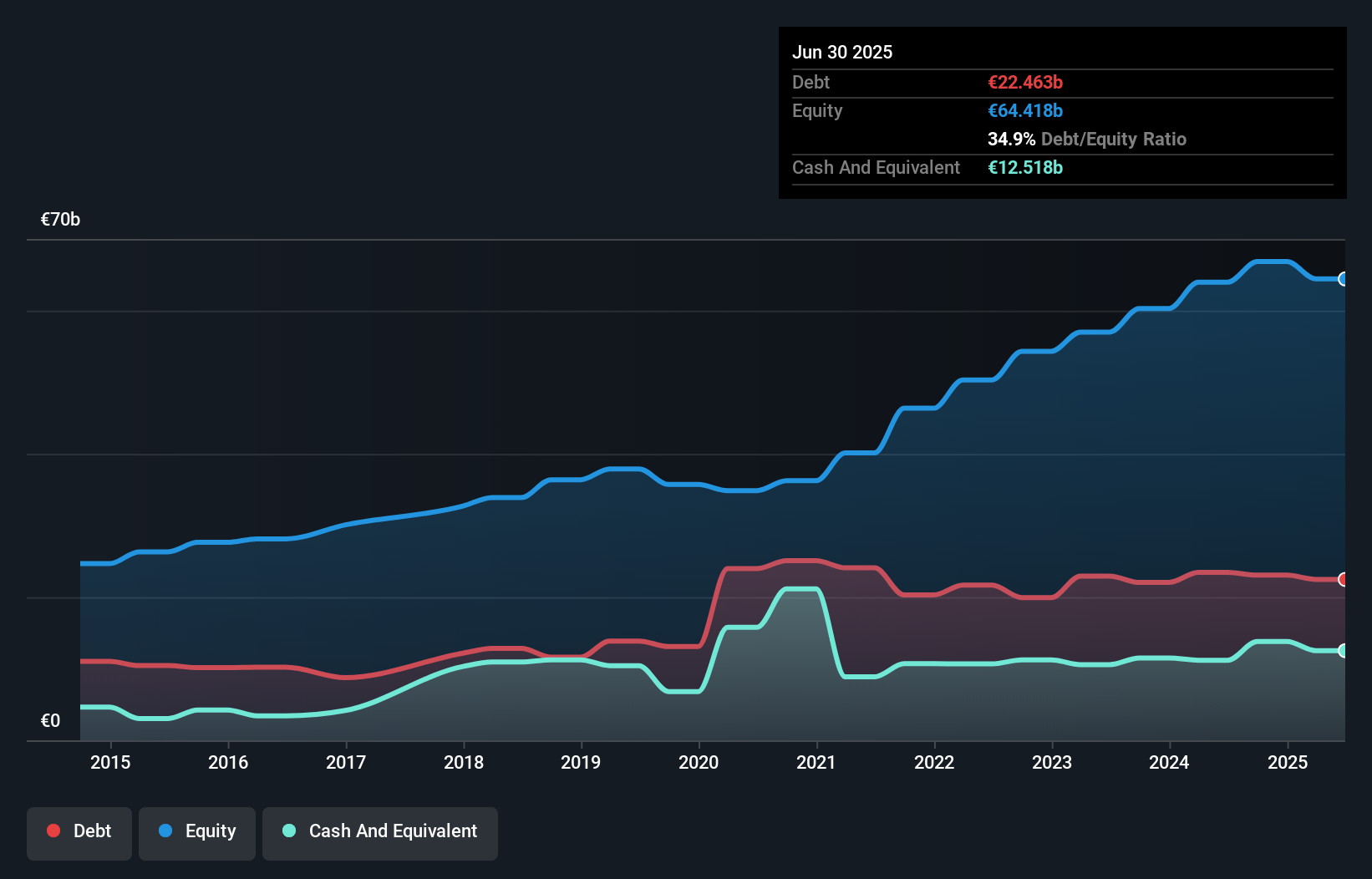Select the 2025 axis label
Screen dimensions: 1372x879
click(1288, 762)
